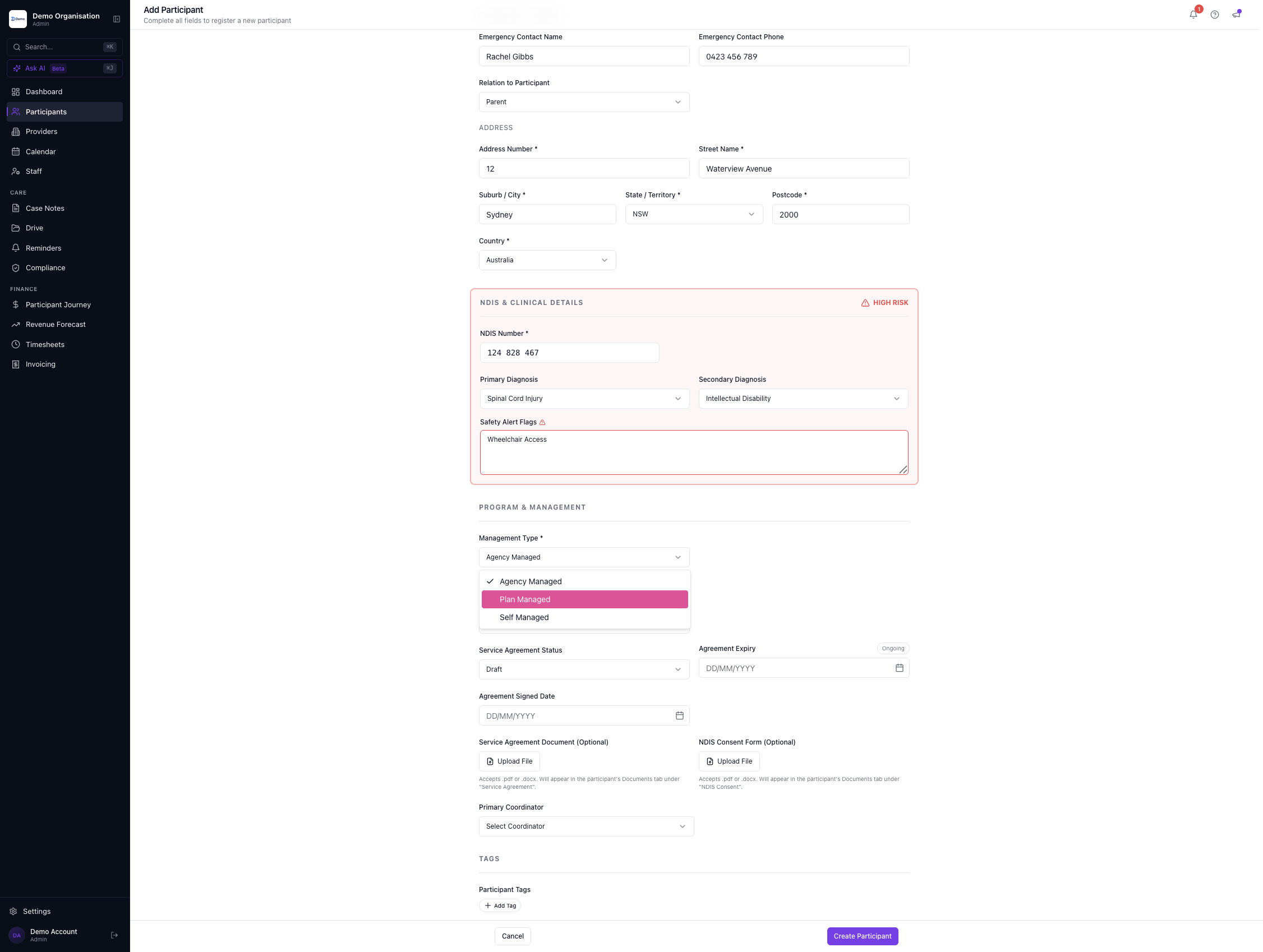Choose Plan Managed from the list
The image size is (1263, 952).
click(585, 599)
